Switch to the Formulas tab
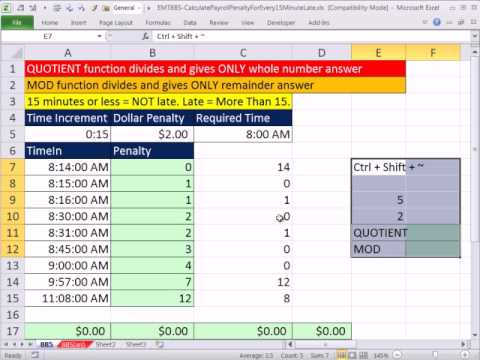480x360 pixels. point(158,23)
